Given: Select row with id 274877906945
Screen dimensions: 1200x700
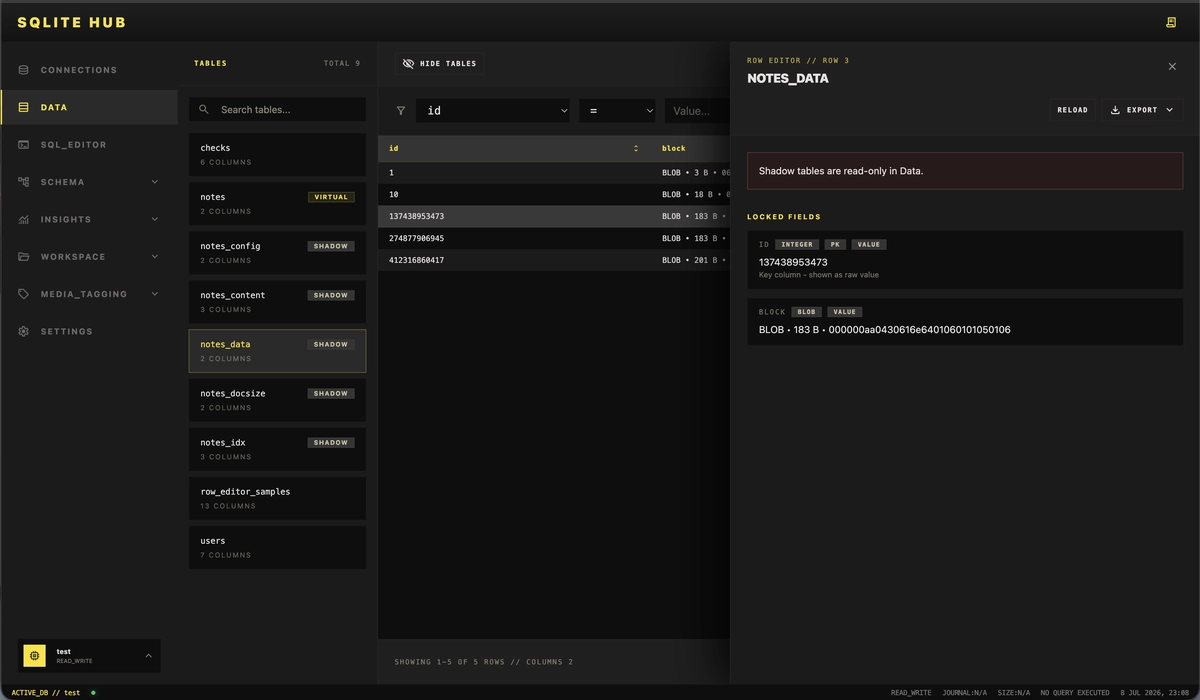Looking at the screenshot, I should pyautogui.click(x=554, y=238).
